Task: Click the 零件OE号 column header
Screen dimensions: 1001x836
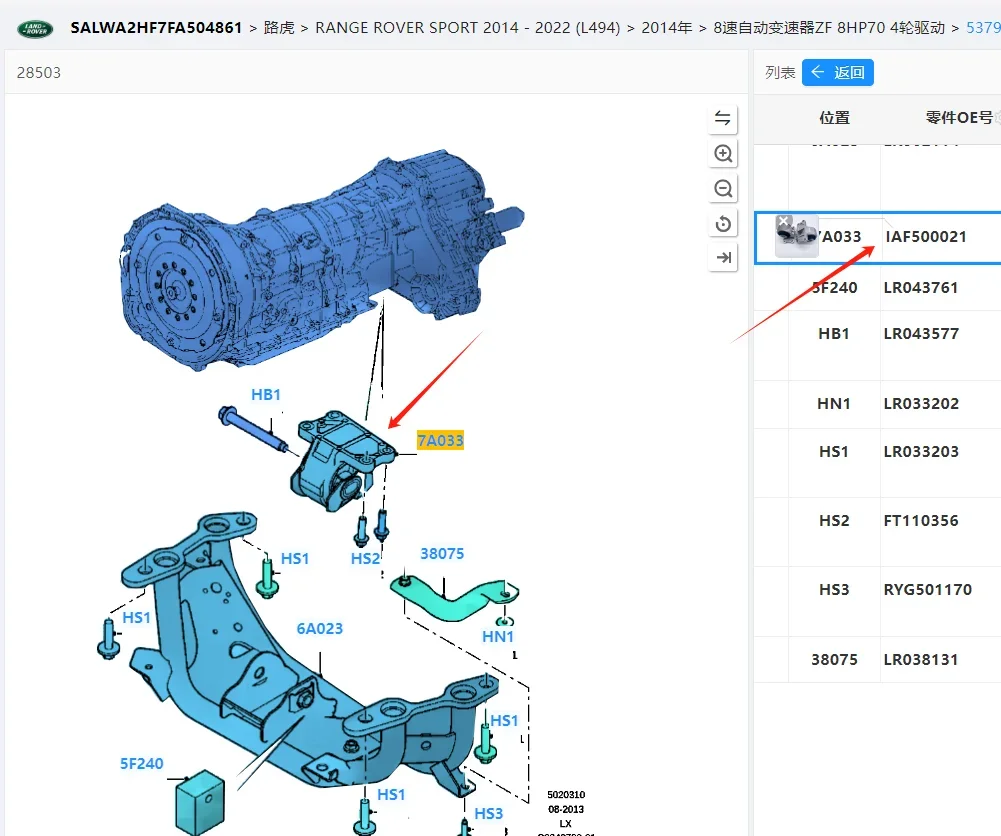Action: tap(959, 117)
